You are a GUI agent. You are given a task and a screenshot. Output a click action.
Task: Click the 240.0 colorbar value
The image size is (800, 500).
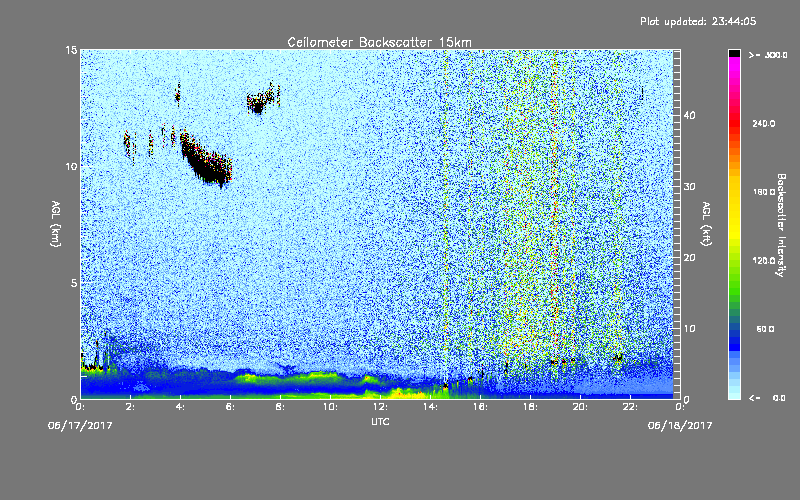(763, 124)
